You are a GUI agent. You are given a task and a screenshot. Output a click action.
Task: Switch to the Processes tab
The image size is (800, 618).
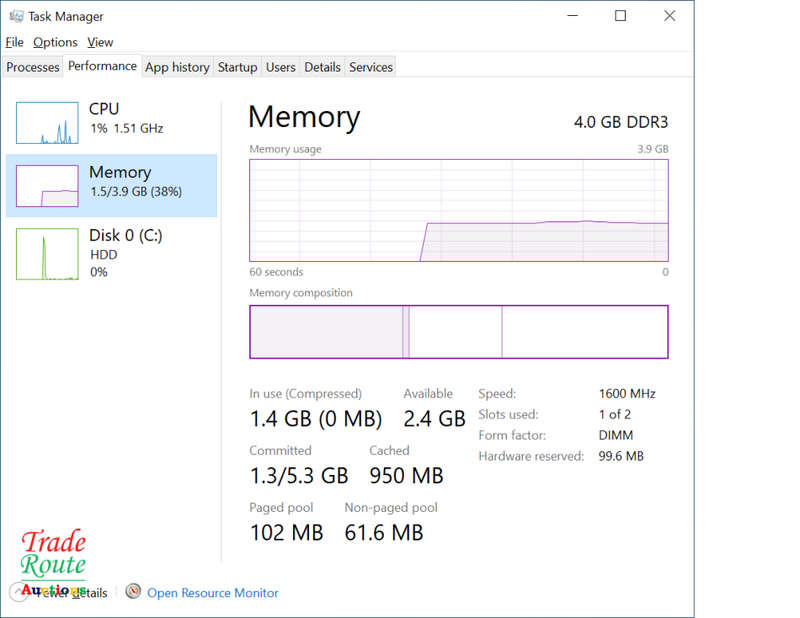point(33,67)
